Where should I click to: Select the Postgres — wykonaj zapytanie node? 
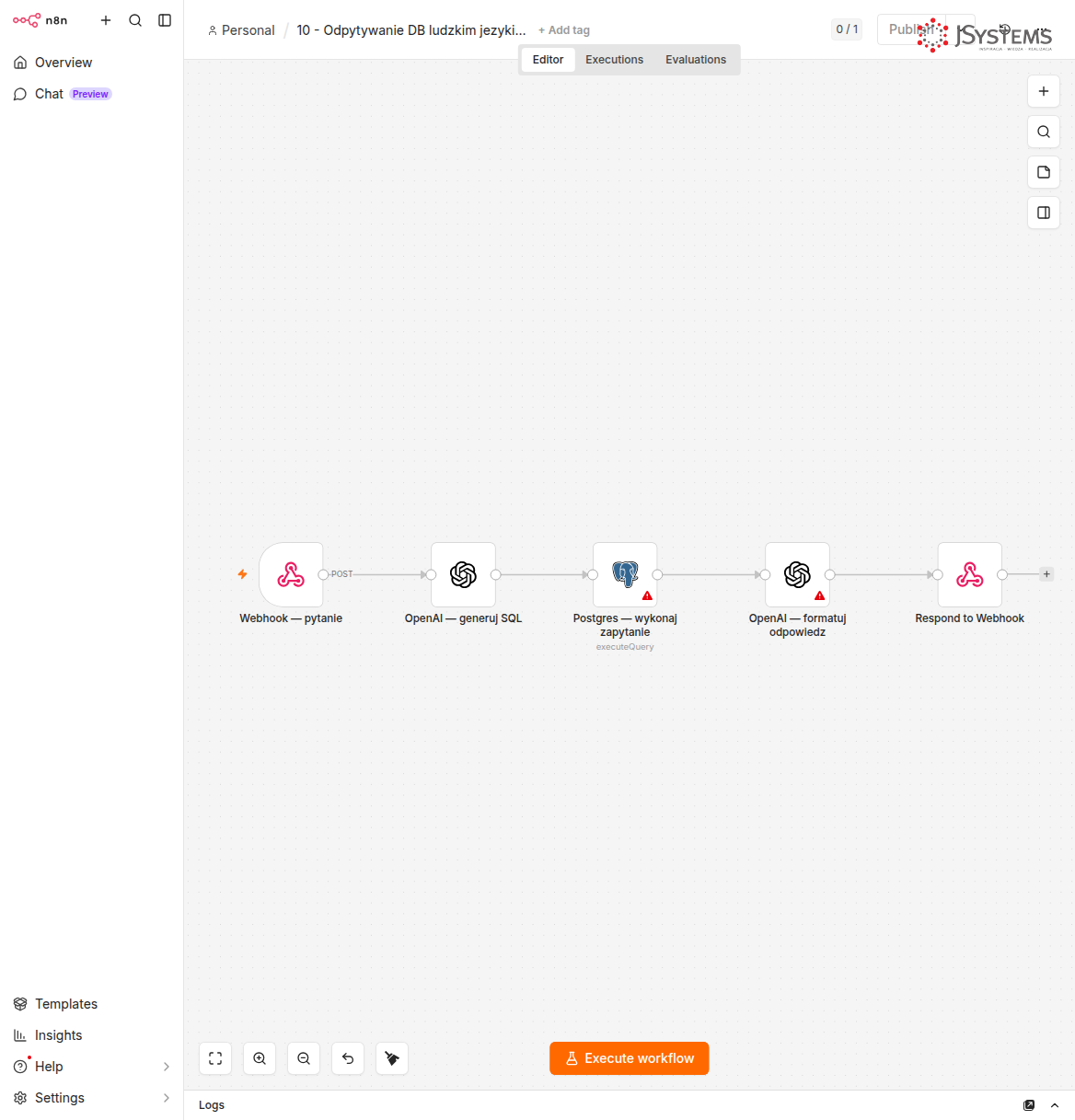625,574
